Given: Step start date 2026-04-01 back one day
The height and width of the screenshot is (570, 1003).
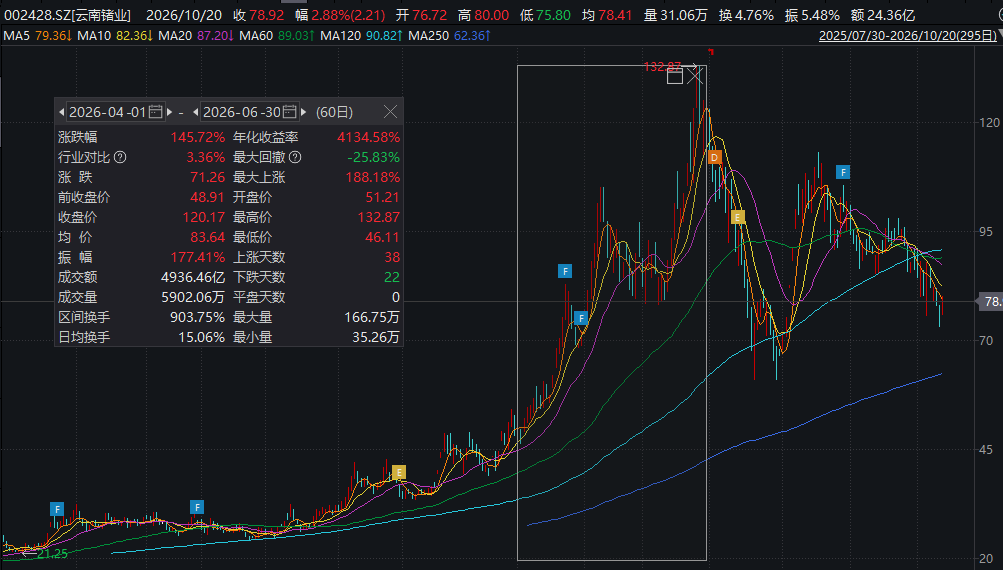Looking at the screenshot, I should (x=61, y=112).
